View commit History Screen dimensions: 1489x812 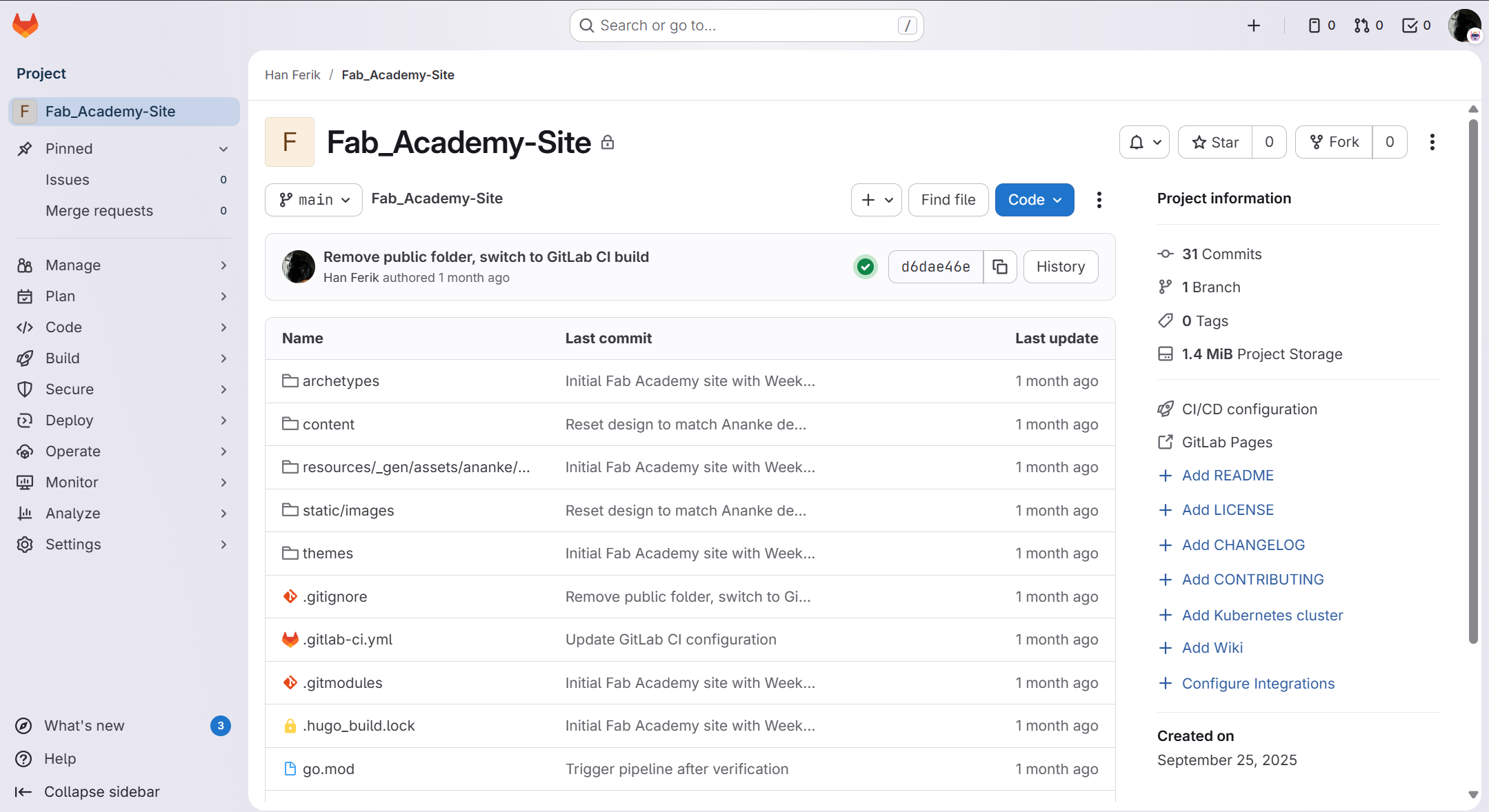tap(1060, 267)
